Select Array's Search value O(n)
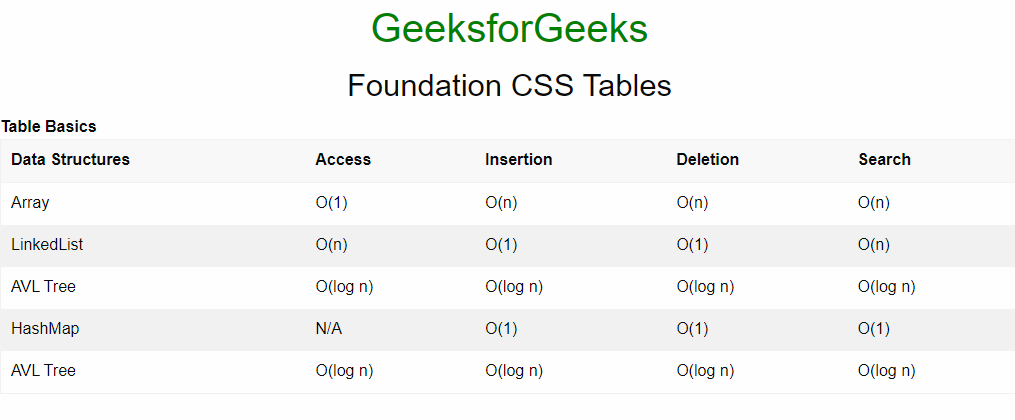Viewport: 1015px width, 420px height. 874,202
